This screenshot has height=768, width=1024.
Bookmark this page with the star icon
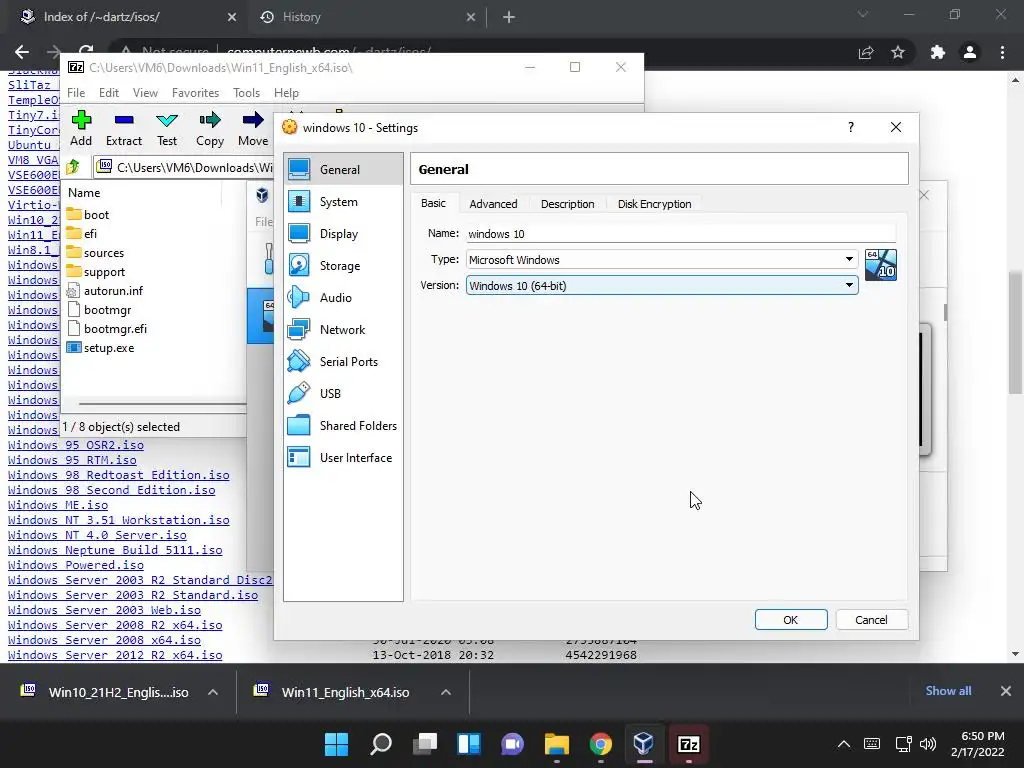click(898, 52)
